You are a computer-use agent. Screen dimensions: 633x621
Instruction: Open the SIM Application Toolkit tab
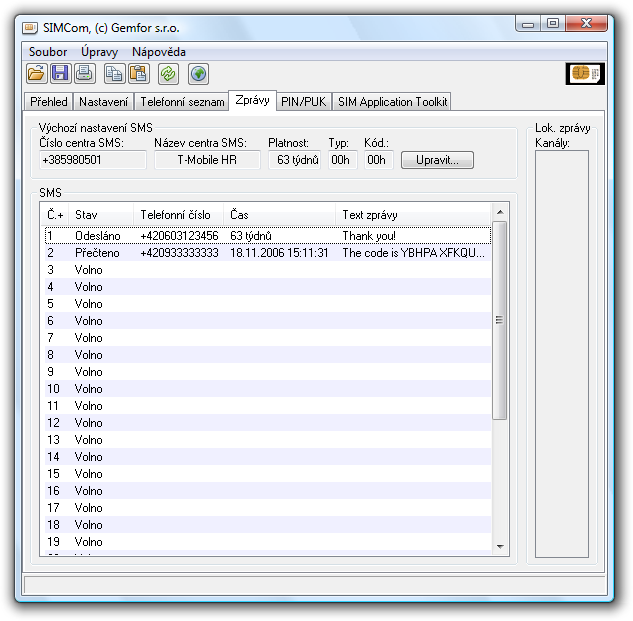392,102
